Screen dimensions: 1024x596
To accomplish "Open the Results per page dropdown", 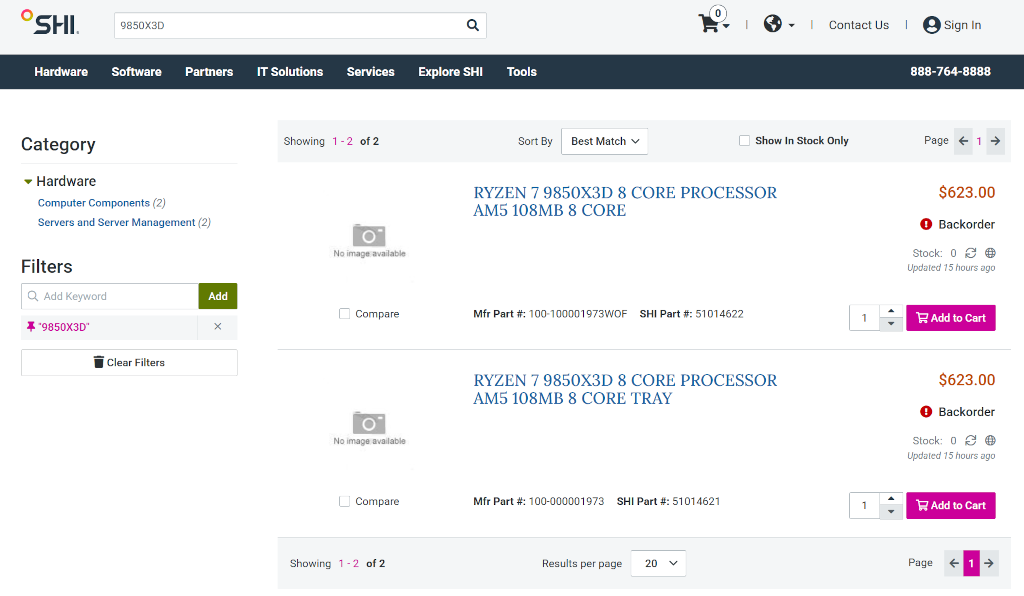I will point(660,564).
